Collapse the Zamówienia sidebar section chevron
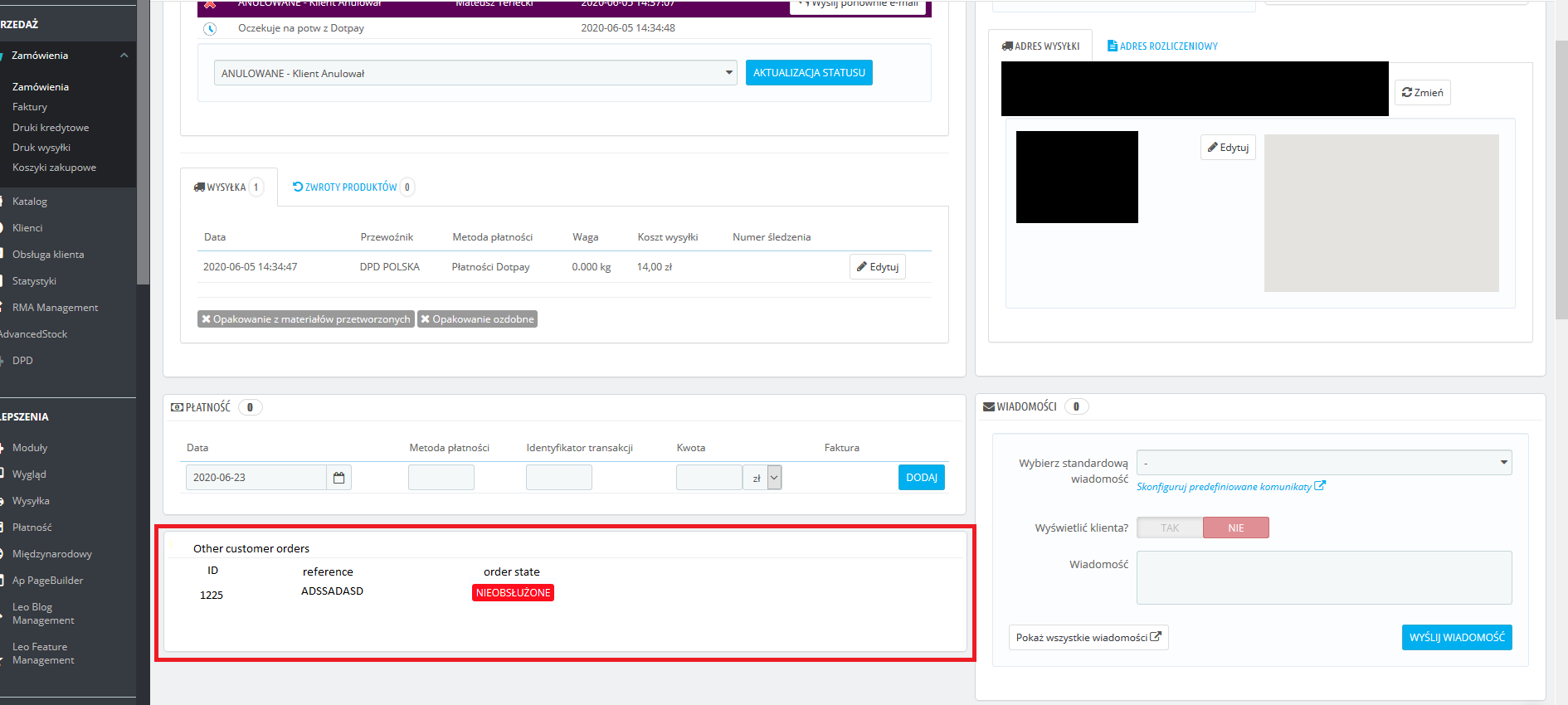The image size is (1568, 705). pos(124,56)
